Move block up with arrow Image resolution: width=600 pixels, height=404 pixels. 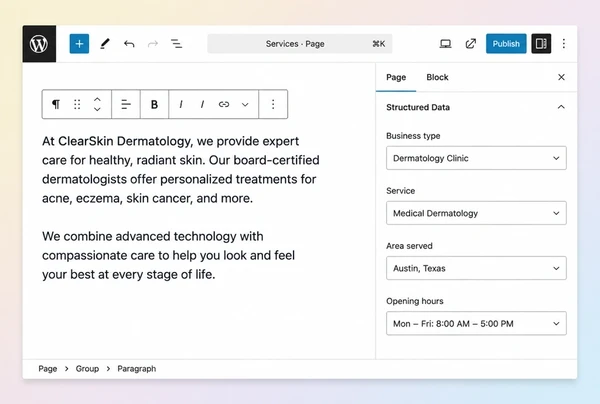click(97, 99)
